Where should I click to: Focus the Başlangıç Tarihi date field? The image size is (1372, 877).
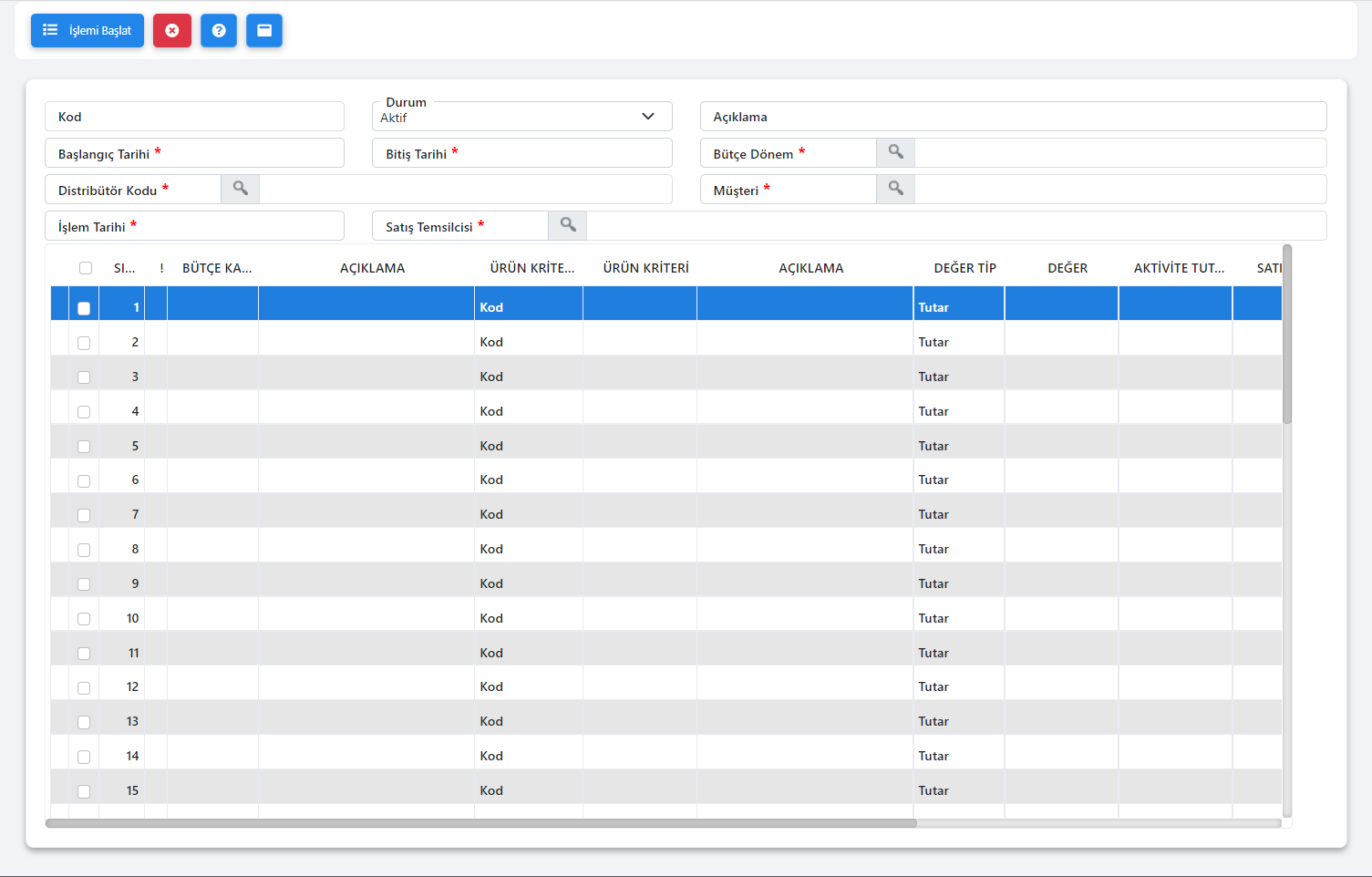[194, 153]
